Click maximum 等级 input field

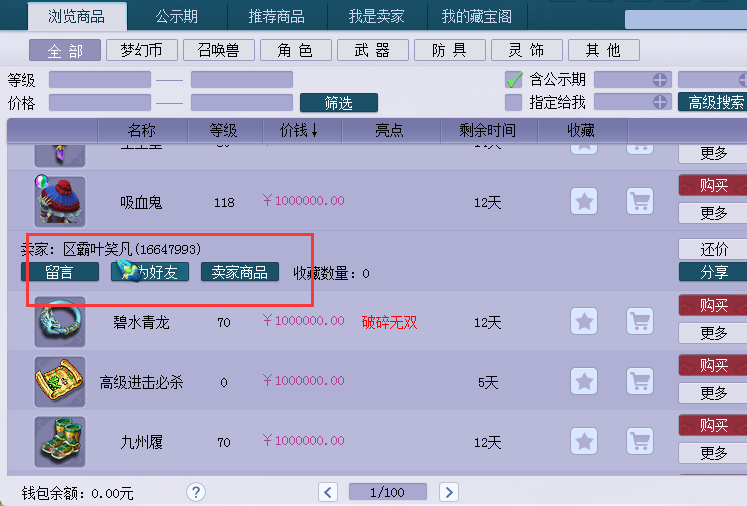click(242, 80)
